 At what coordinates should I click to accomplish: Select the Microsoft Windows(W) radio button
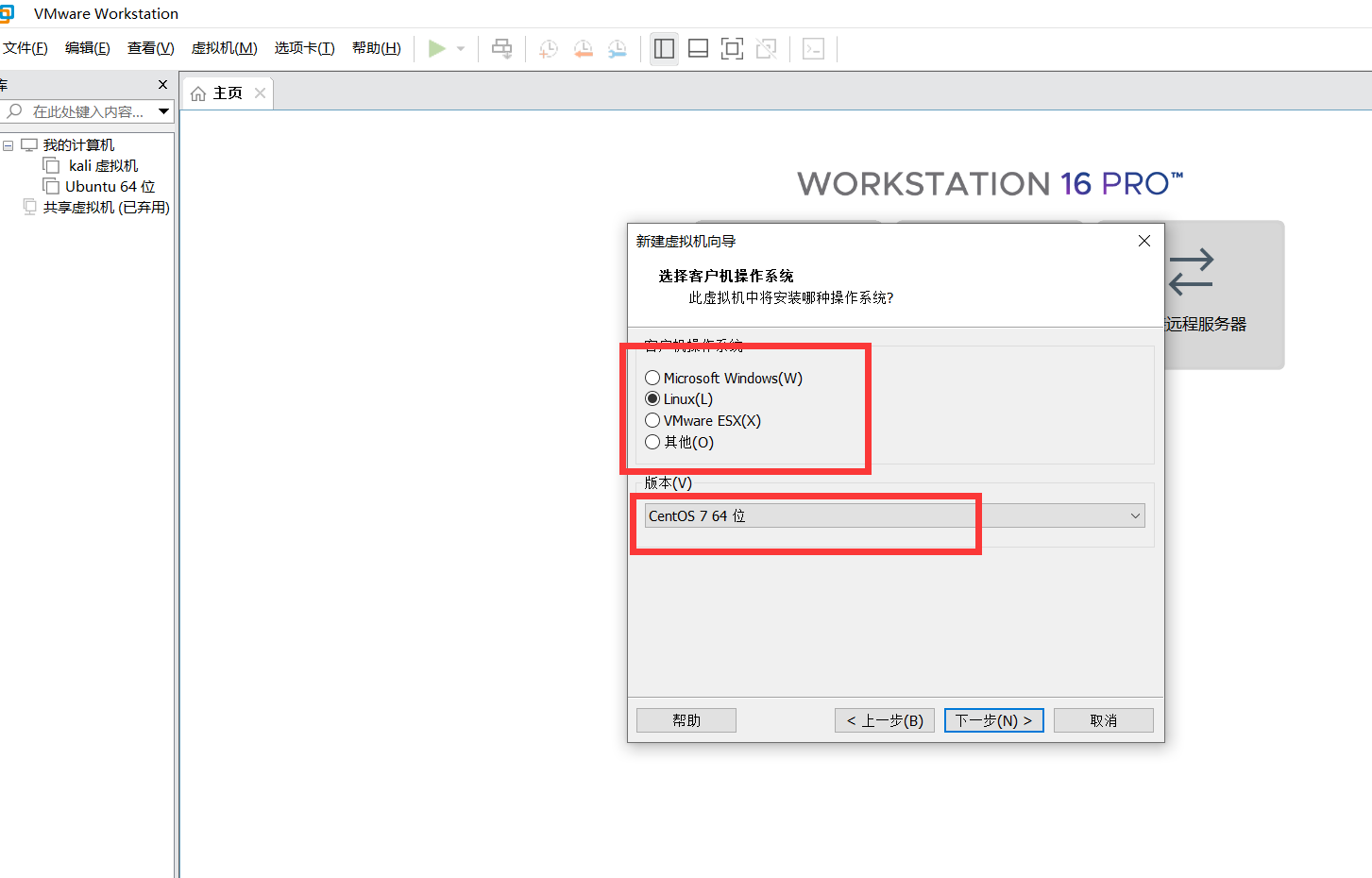(652, 378)
